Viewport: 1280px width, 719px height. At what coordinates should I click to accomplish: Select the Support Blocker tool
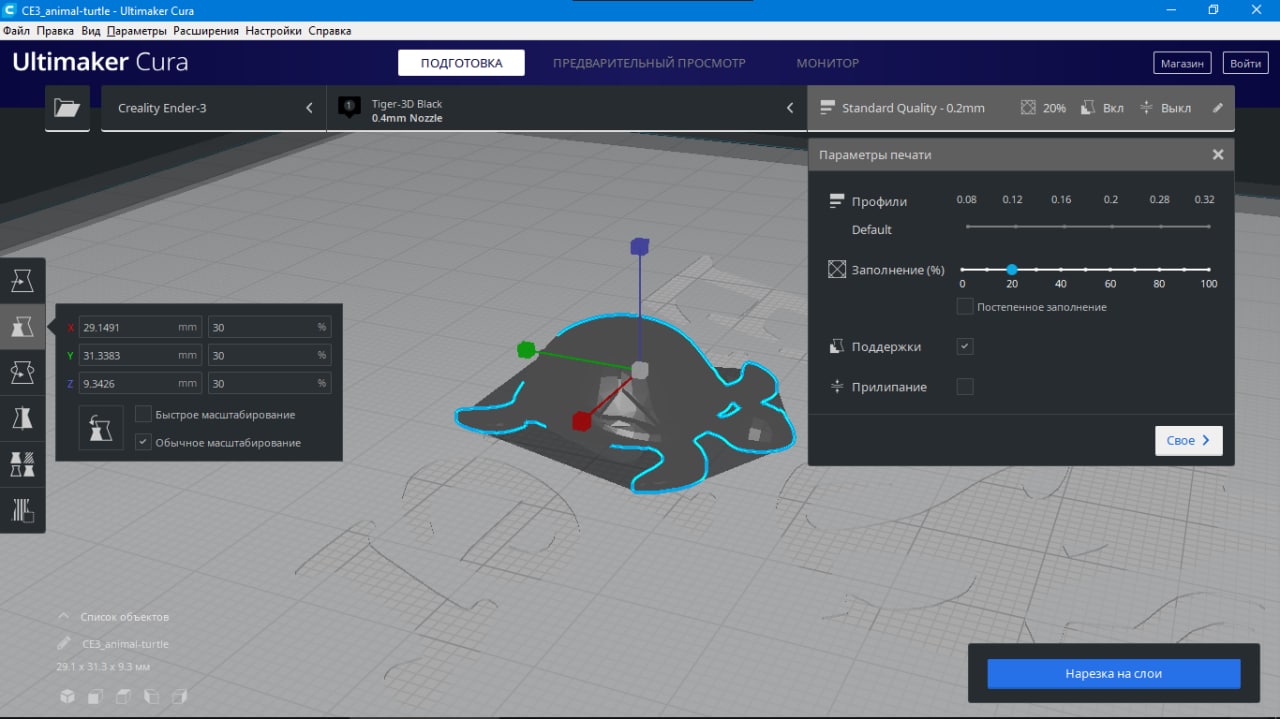22,510
